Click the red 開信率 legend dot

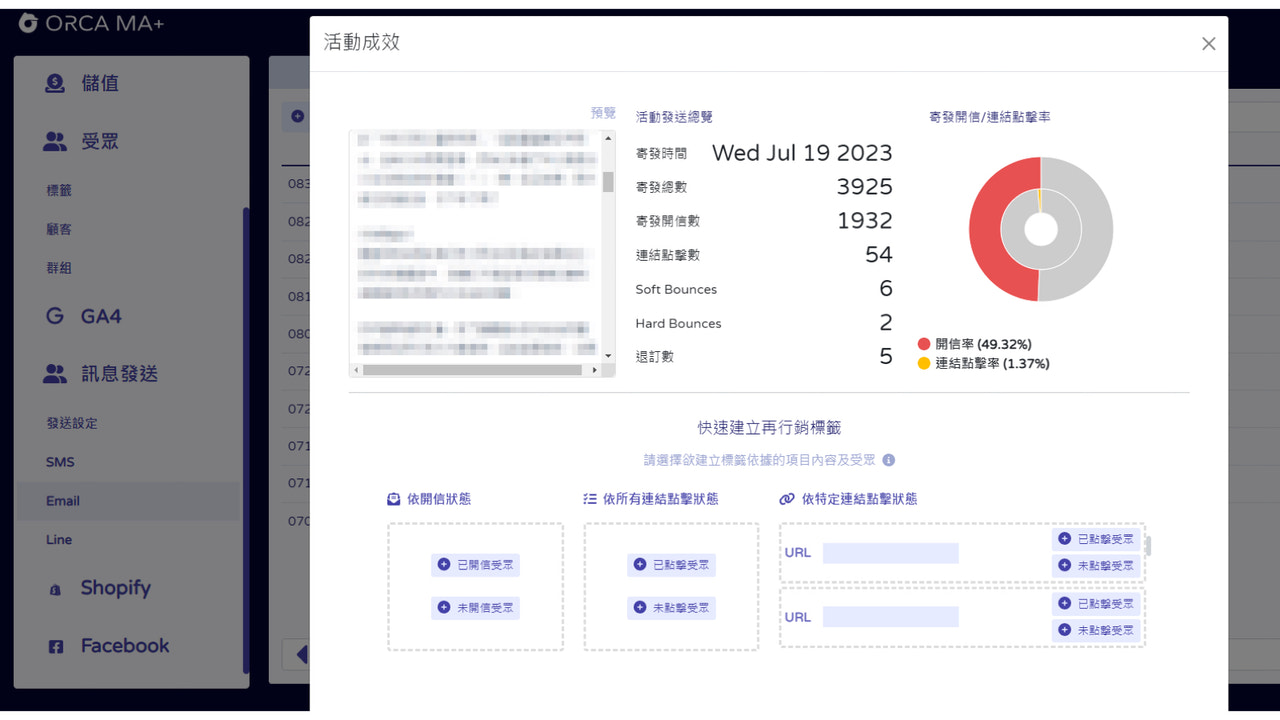(x=924, y=344)
